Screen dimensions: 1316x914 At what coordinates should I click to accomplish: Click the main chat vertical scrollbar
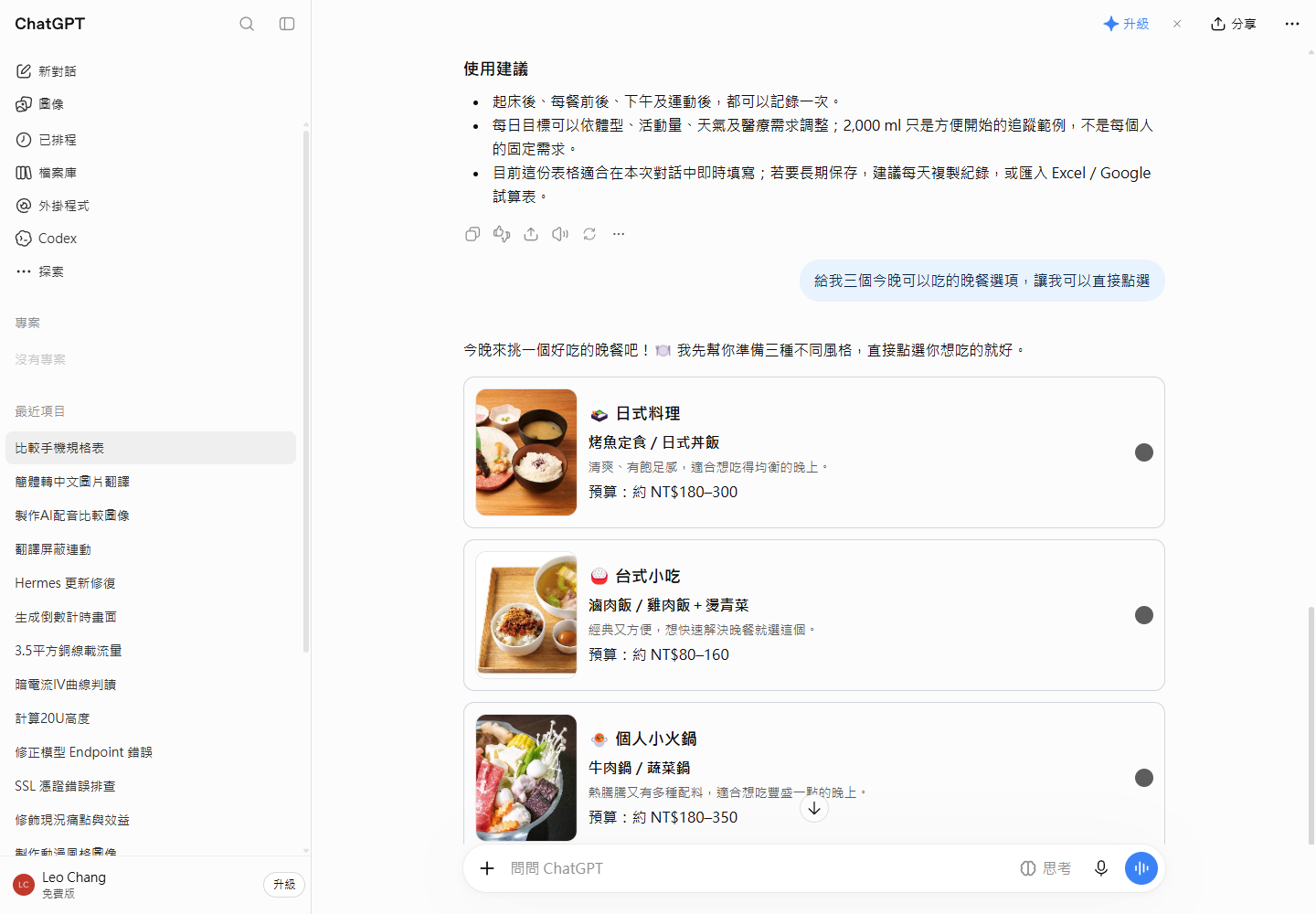pyautogui.click(x=1311, y=725)
